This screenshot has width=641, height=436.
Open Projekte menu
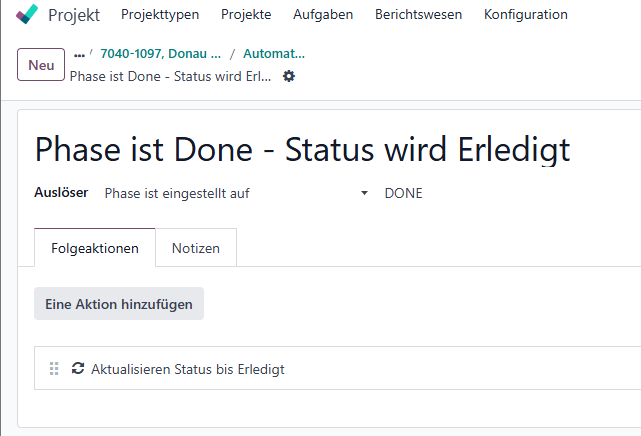[246, 14]
